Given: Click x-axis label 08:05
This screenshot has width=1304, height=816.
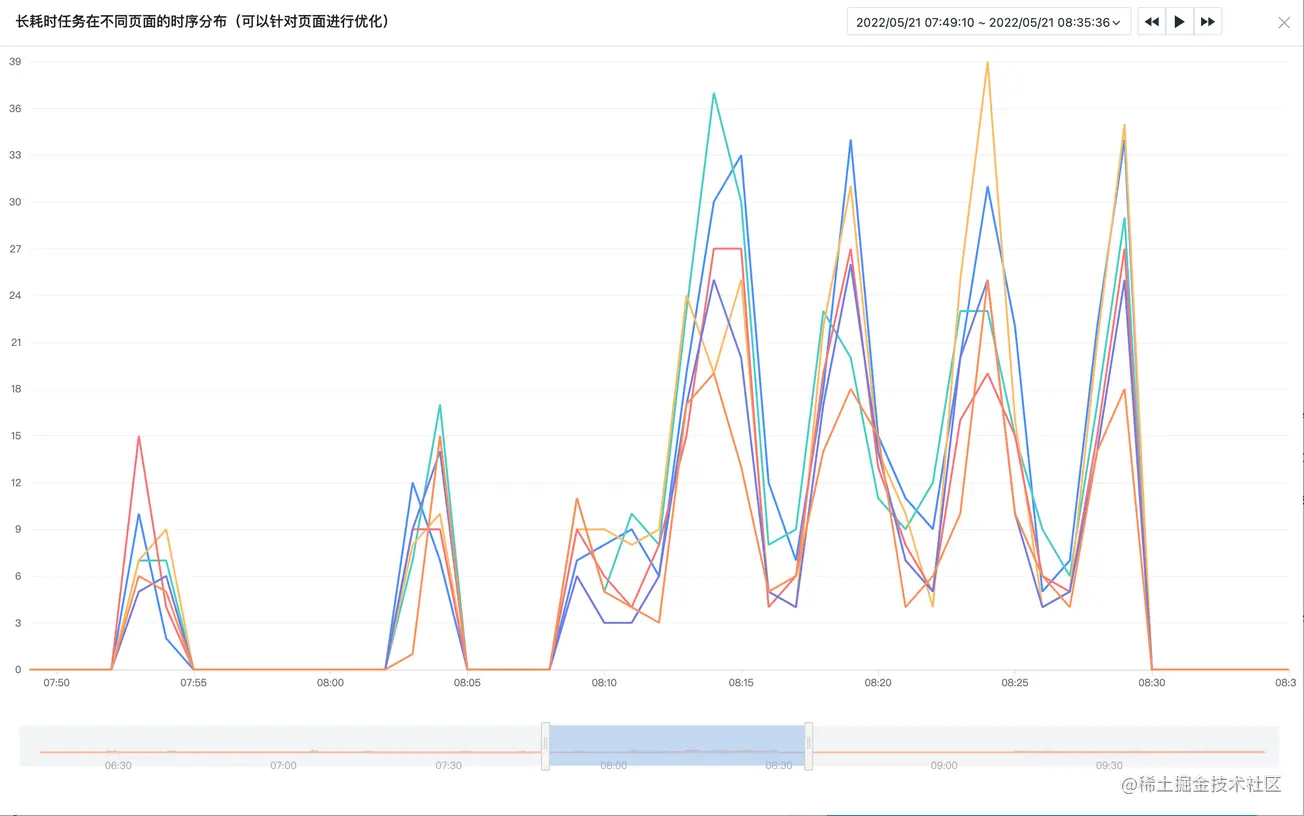Looking at the screenshot, I should point(467,683).
